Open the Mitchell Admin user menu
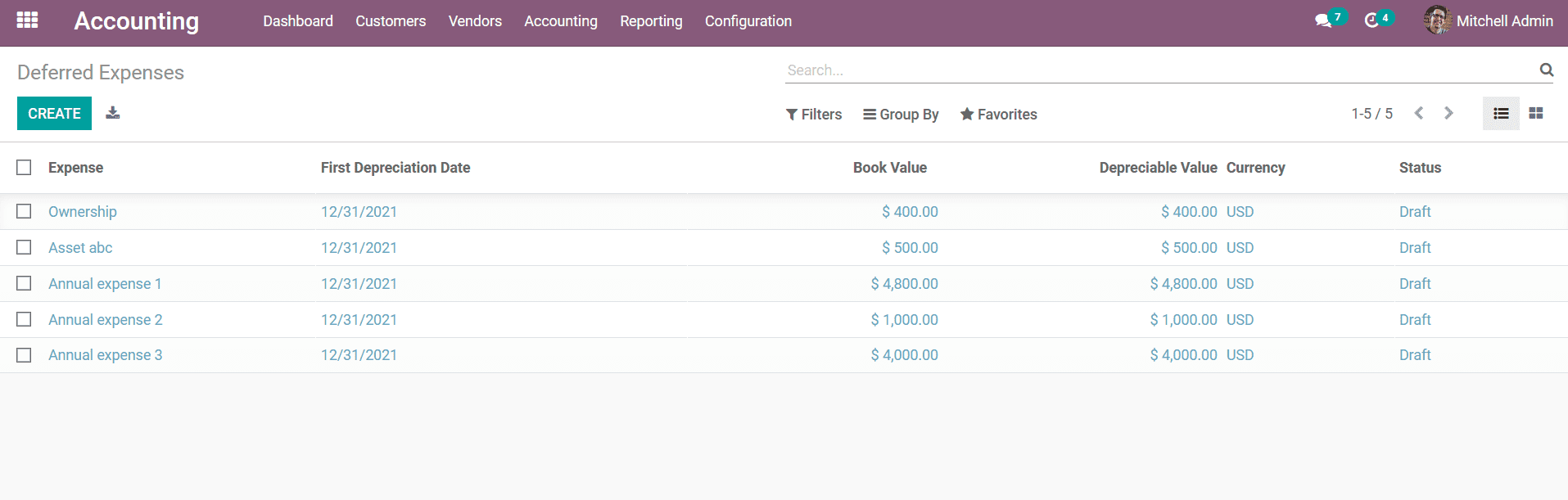 point(1489,21)
